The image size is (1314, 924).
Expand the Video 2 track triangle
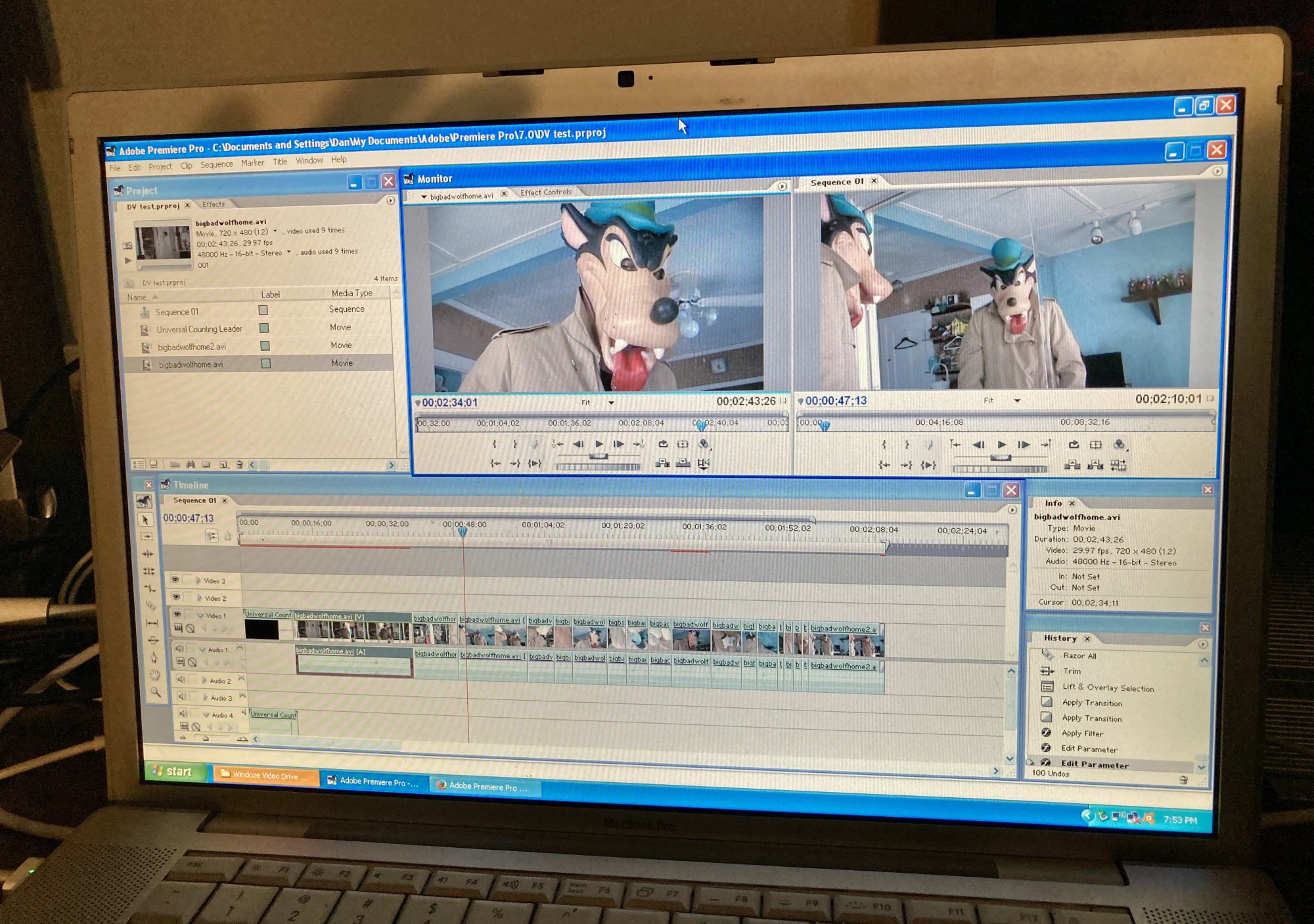(x=199, y=598)
